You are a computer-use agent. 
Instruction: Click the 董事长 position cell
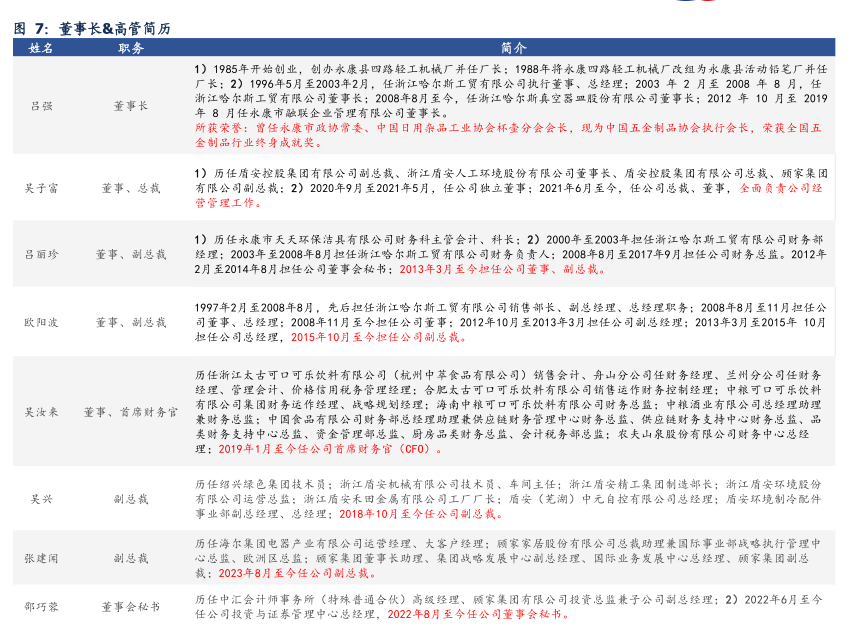tap(131, 105)
